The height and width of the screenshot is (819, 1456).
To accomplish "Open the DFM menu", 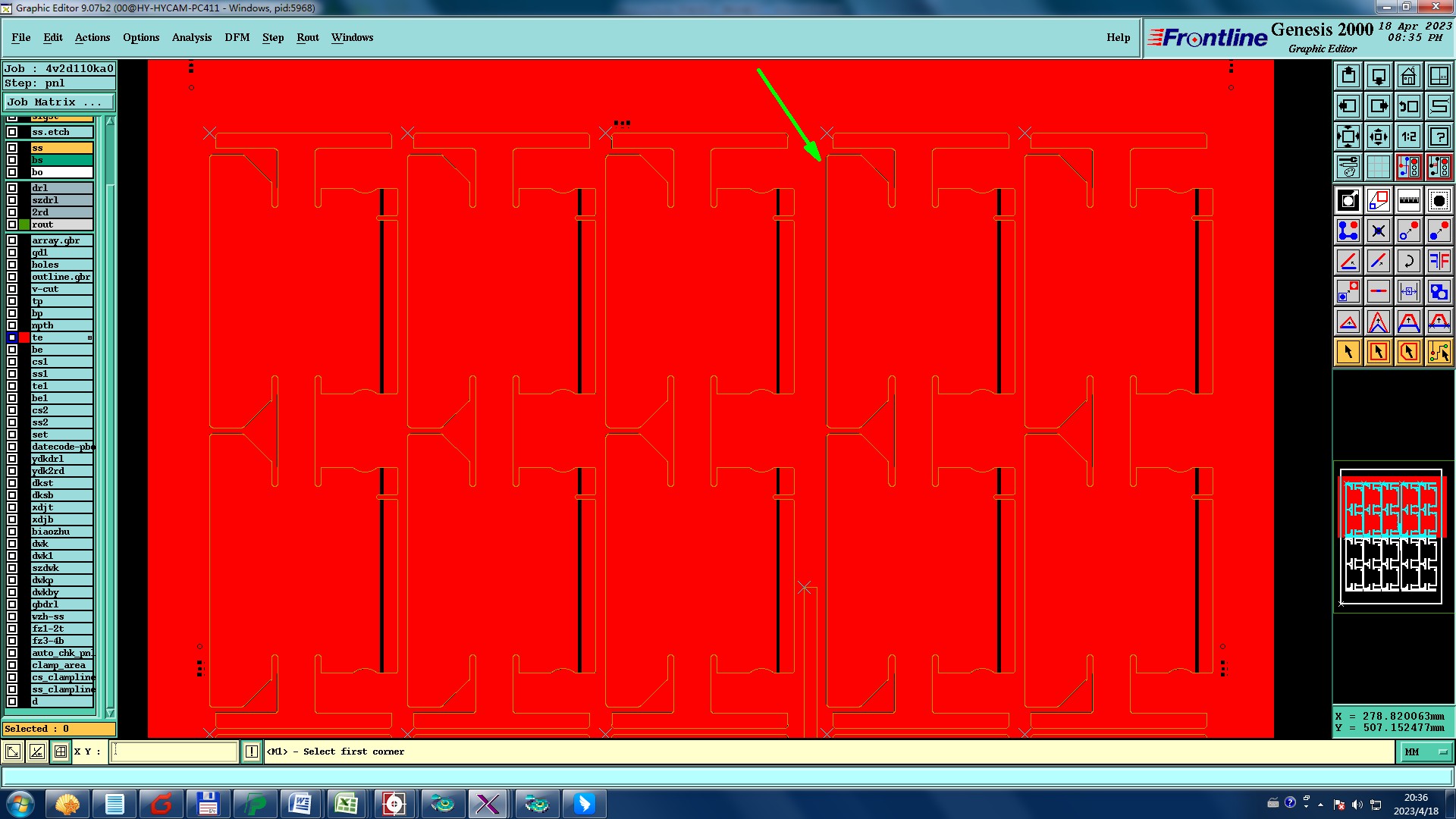I will click(237, 37).
